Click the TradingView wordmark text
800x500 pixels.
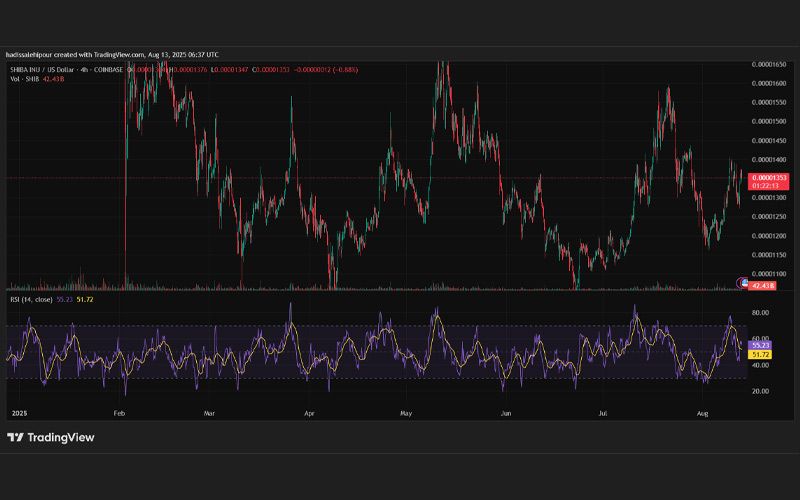pos(61,437)
